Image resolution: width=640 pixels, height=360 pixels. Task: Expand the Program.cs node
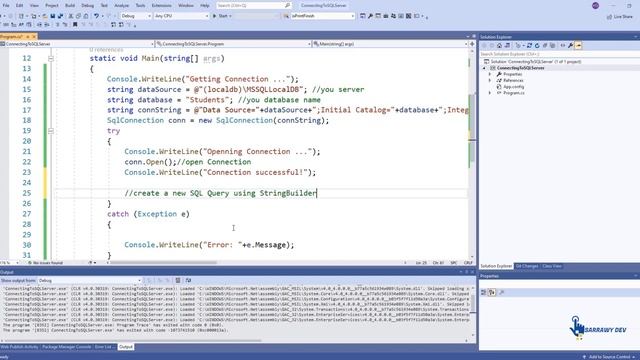(490, 93)
